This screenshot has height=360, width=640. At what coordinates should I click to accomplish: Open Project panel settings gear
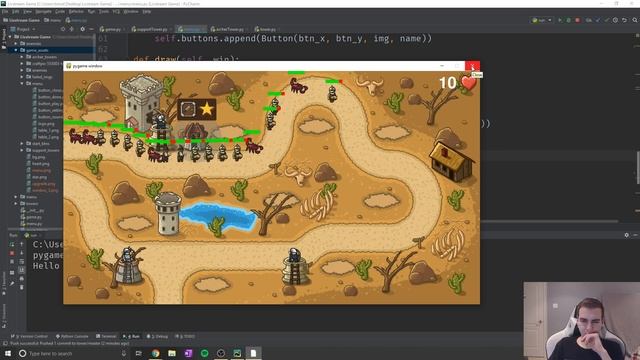point(82,29)
